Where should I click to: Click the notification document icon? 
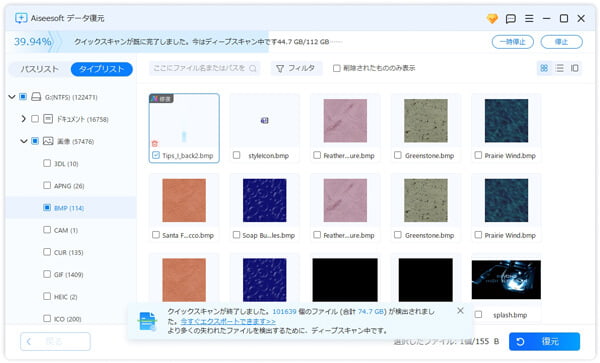(x=147, y=321)
